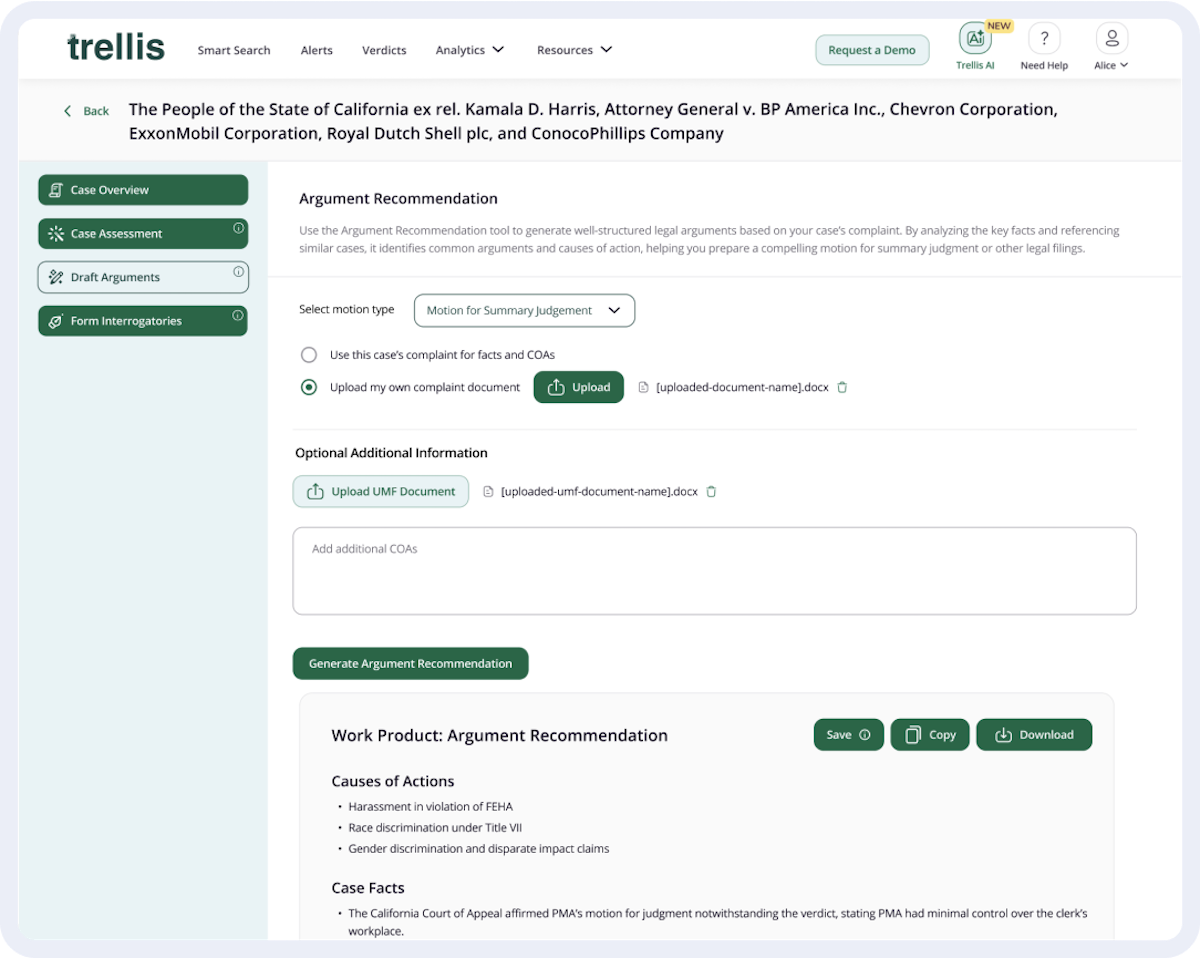This screenshot has width=1200, height=958.
Task: Click the Upload UMF Document button
Action: (x=381, y=491)
